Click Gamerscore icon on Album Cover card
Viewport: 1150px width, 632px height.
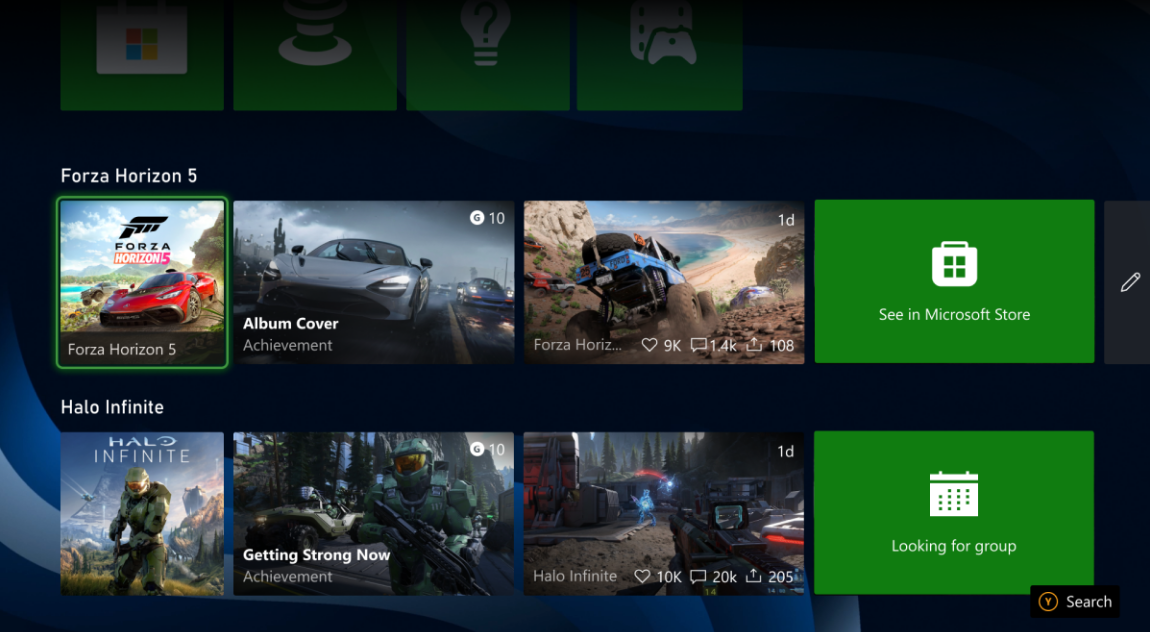coord(477,218)
